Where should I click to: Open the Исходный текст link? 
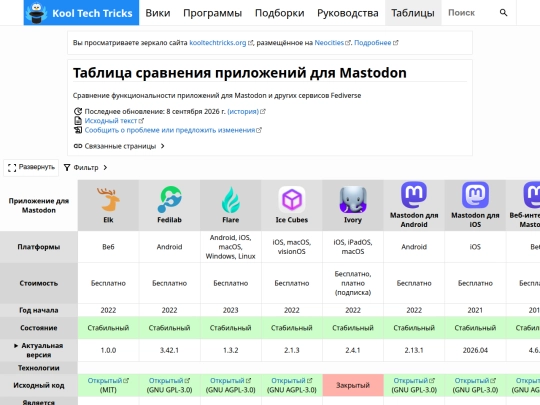pos(111,121)
